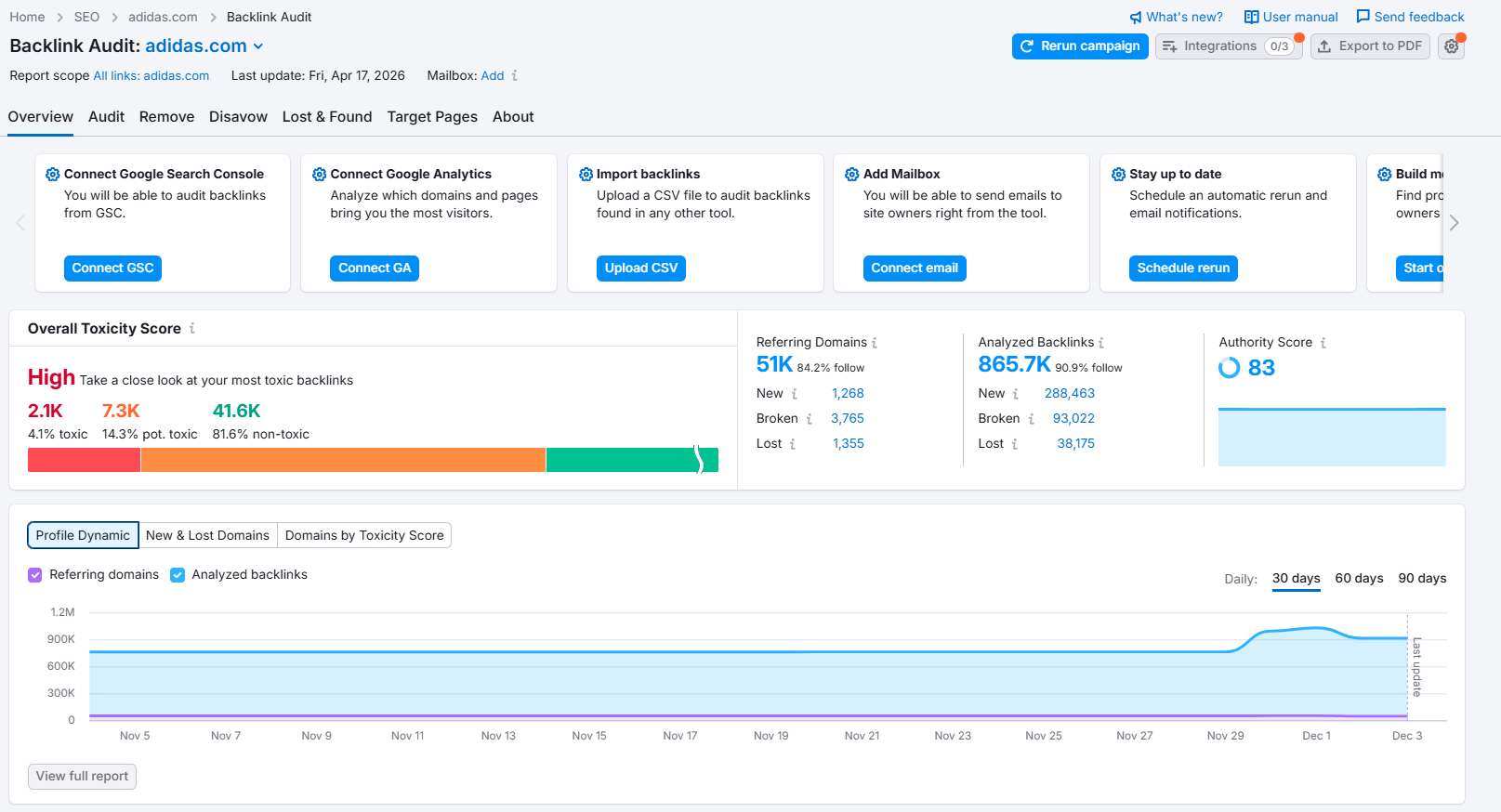Image resolution: width=1501 pixels, height=812 pixels.
Task: Set chart range to 60 days
Action: coord(1359,578)
